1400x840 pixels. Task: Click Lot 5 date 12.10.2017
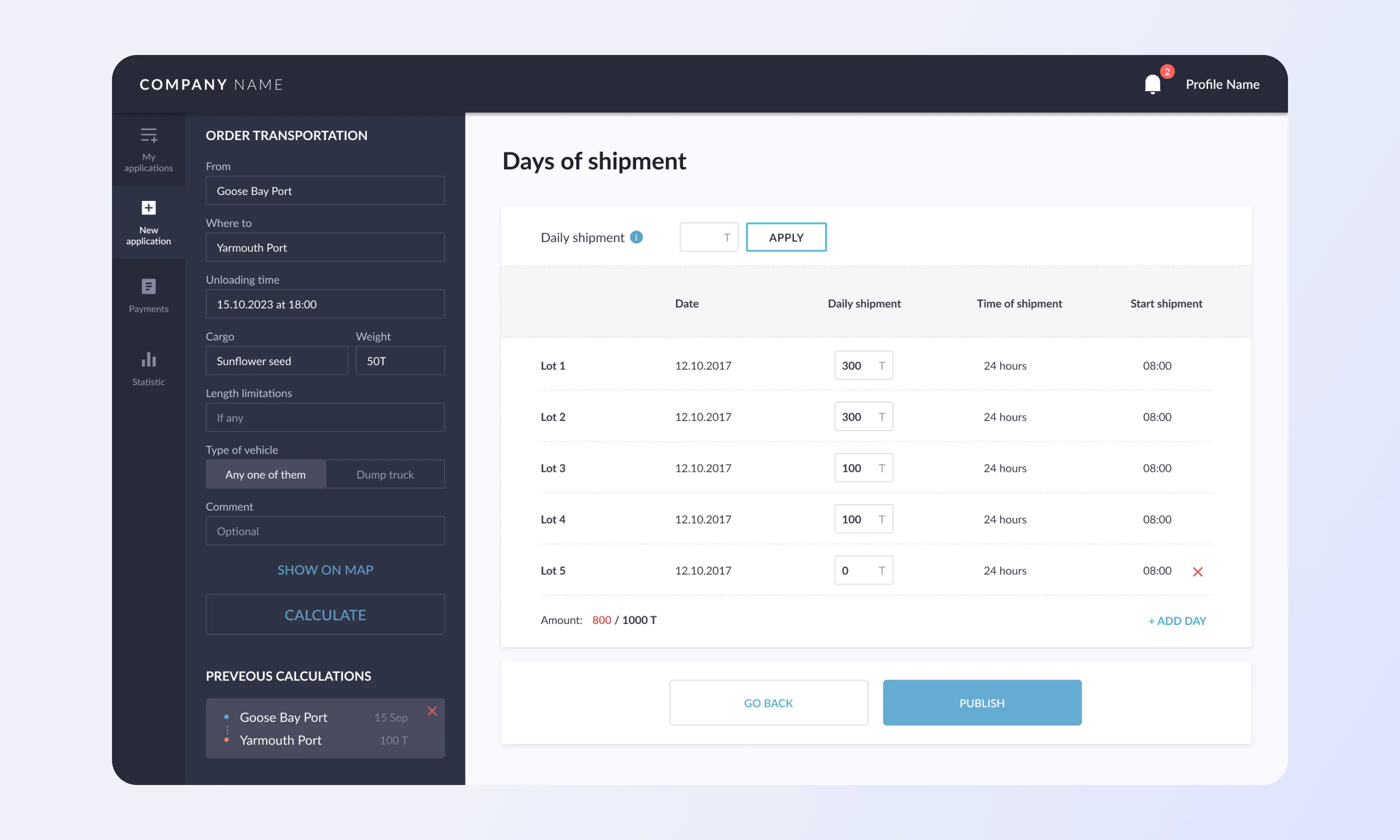(x=703, y=570)
